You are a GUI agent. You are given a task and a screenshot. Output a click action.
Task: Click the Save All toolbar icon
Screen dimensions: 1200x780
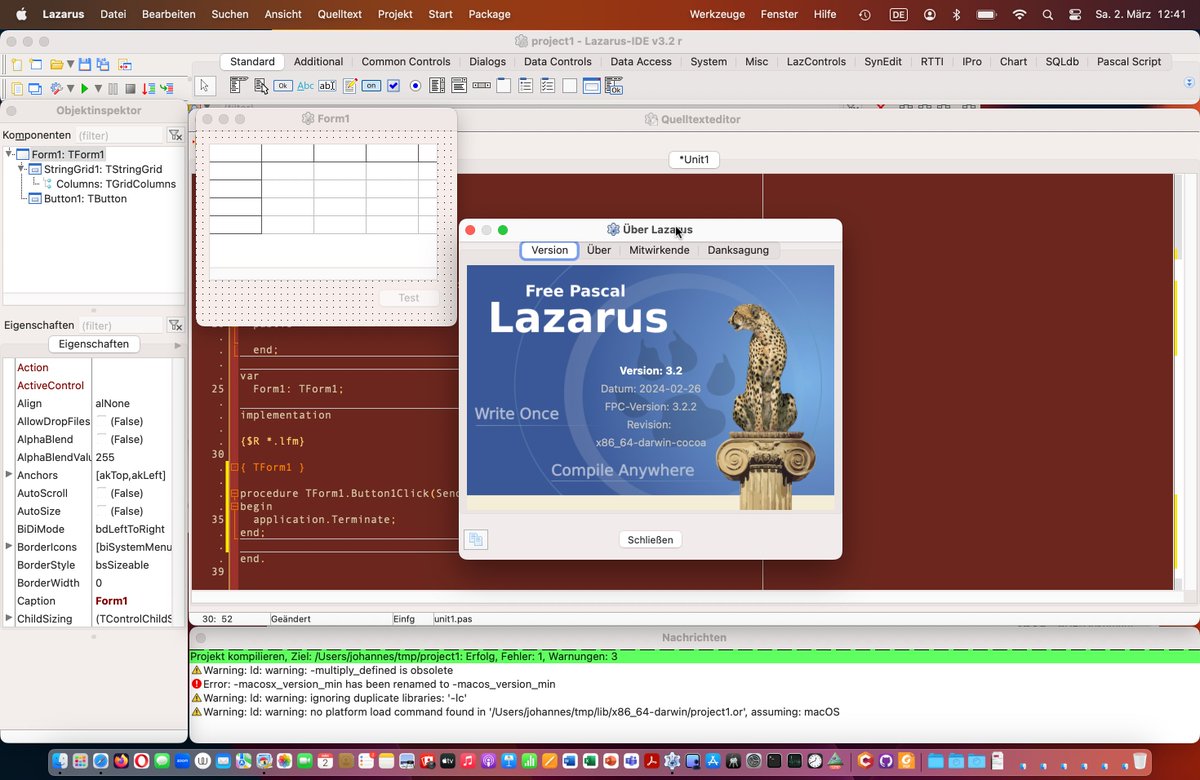(103, 64)
